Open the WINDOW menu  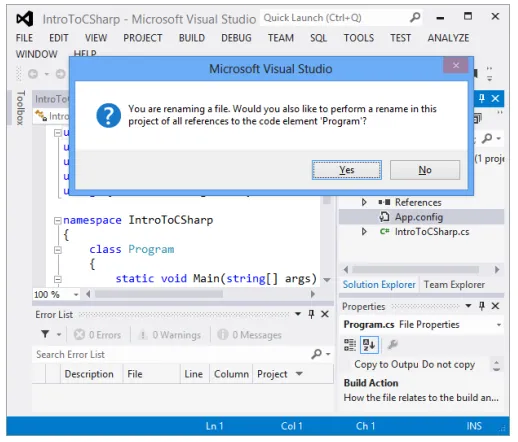36,54
